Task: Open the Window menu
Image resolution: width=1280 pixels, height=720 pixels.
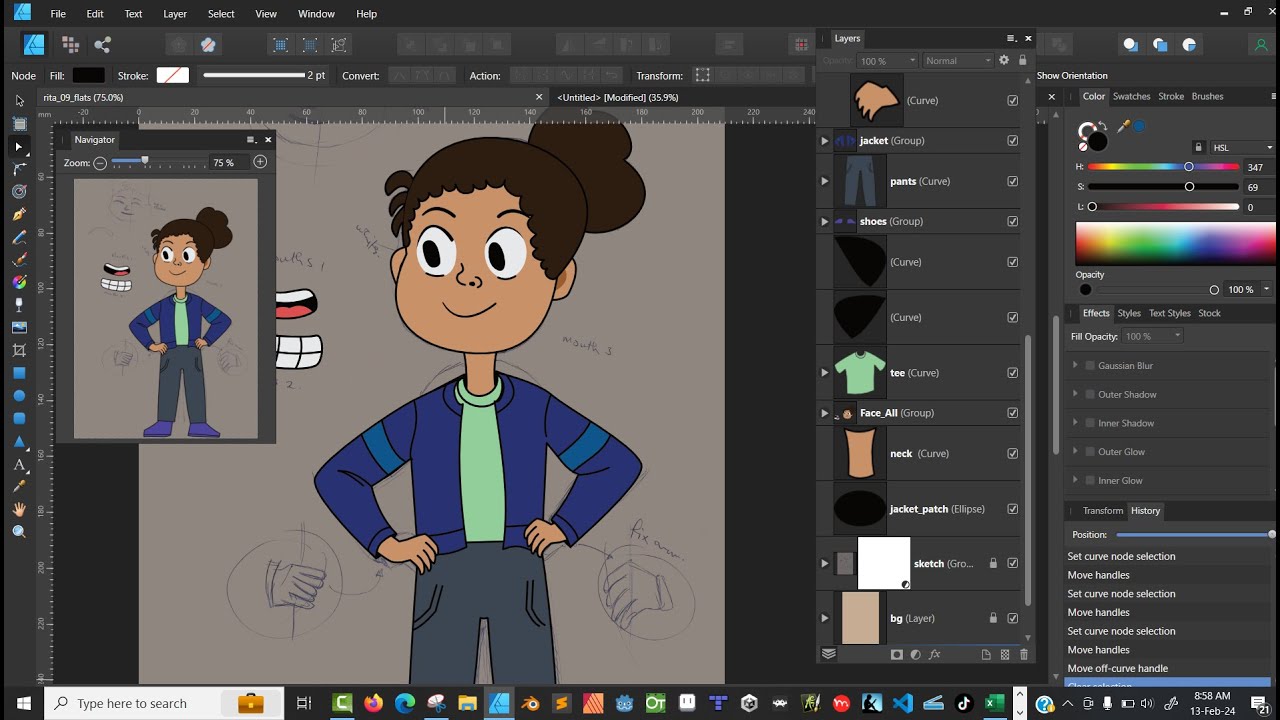Action: (x=316, y=14)
